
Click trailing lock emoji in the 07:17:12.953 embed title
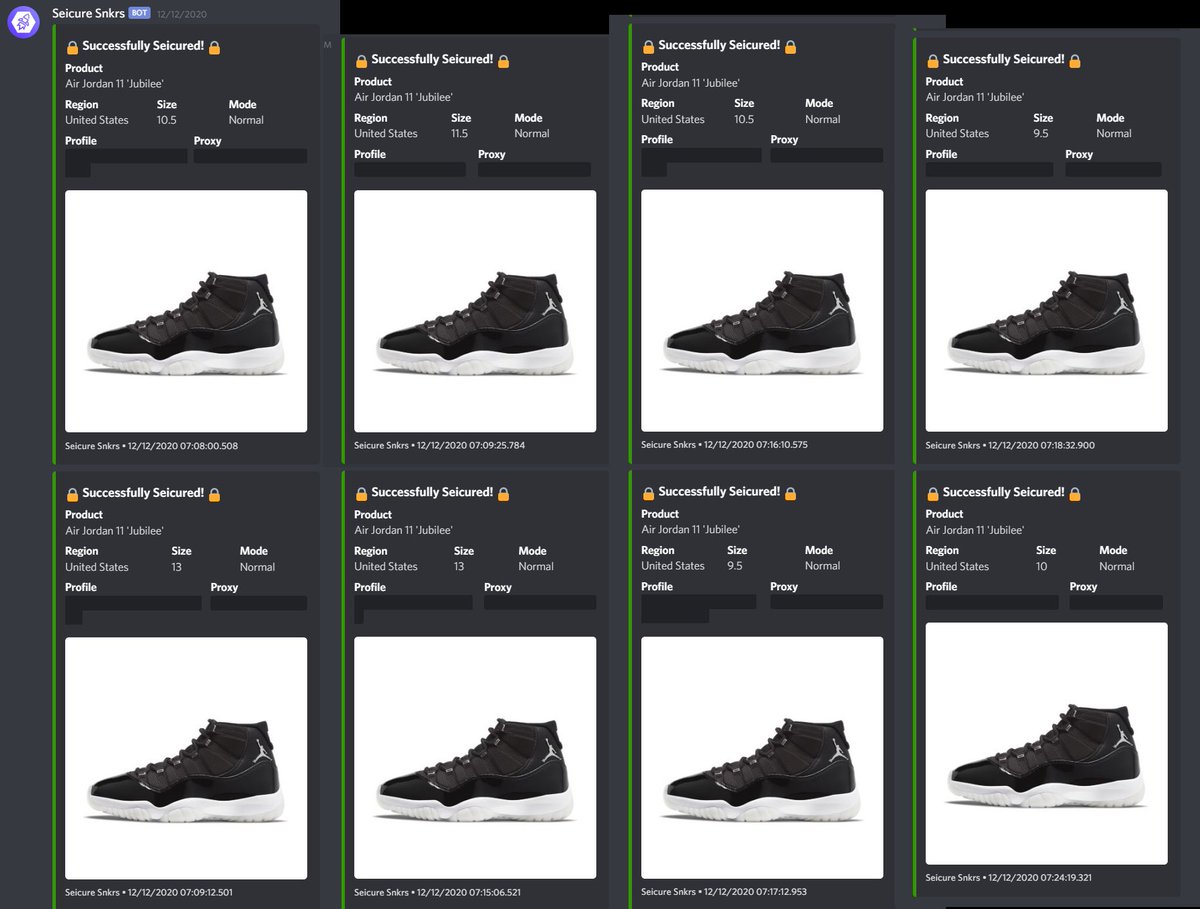click(791, 493)
